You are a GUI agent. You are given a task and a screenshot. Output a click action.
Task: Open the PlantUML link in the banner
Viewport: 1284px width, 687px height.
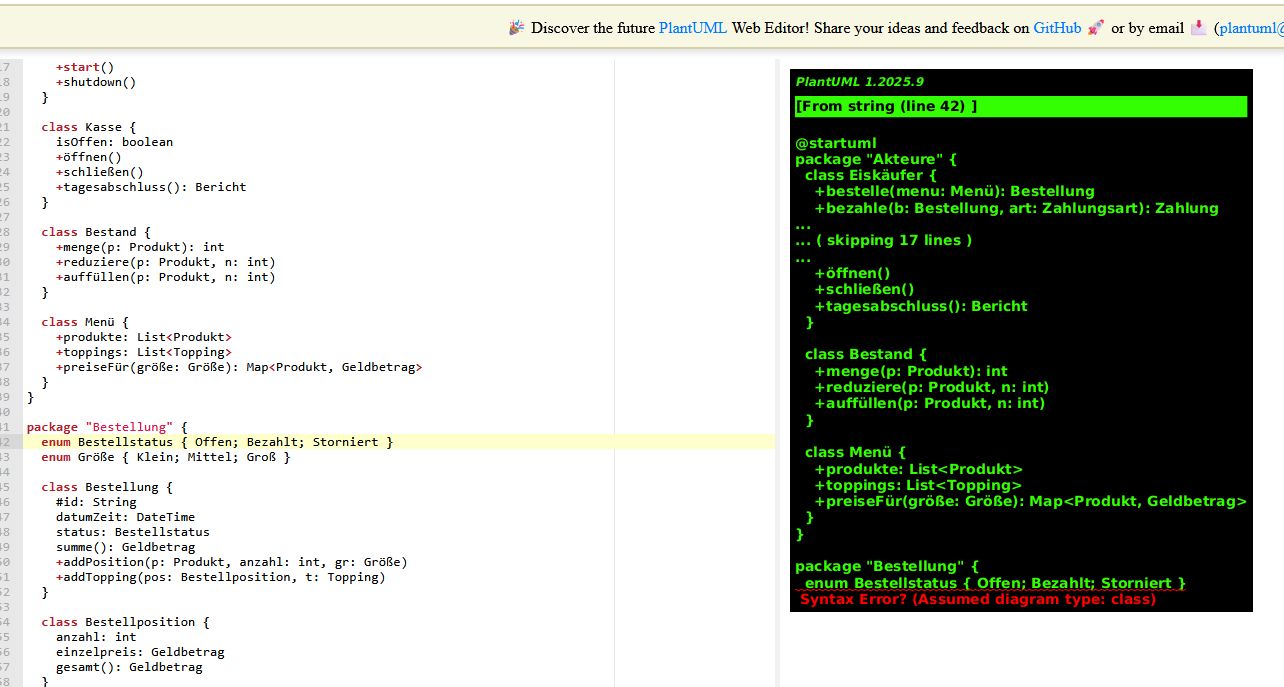click(x=693, y=28)
